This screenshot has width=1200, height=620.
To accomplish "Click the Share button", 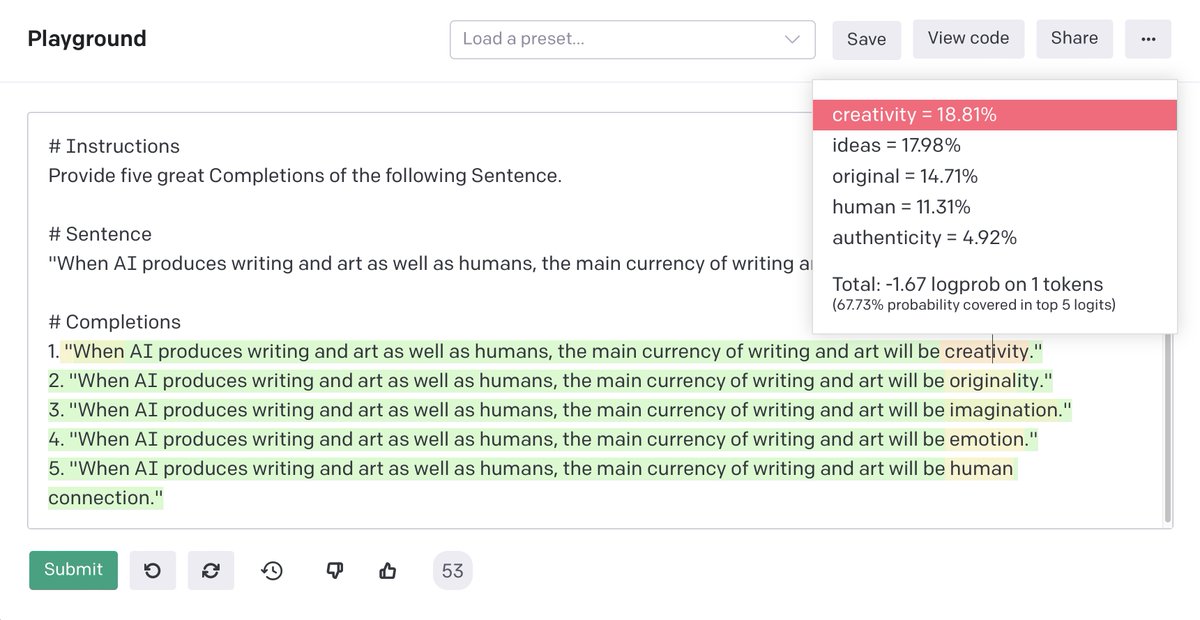I will coord(1074,39).
